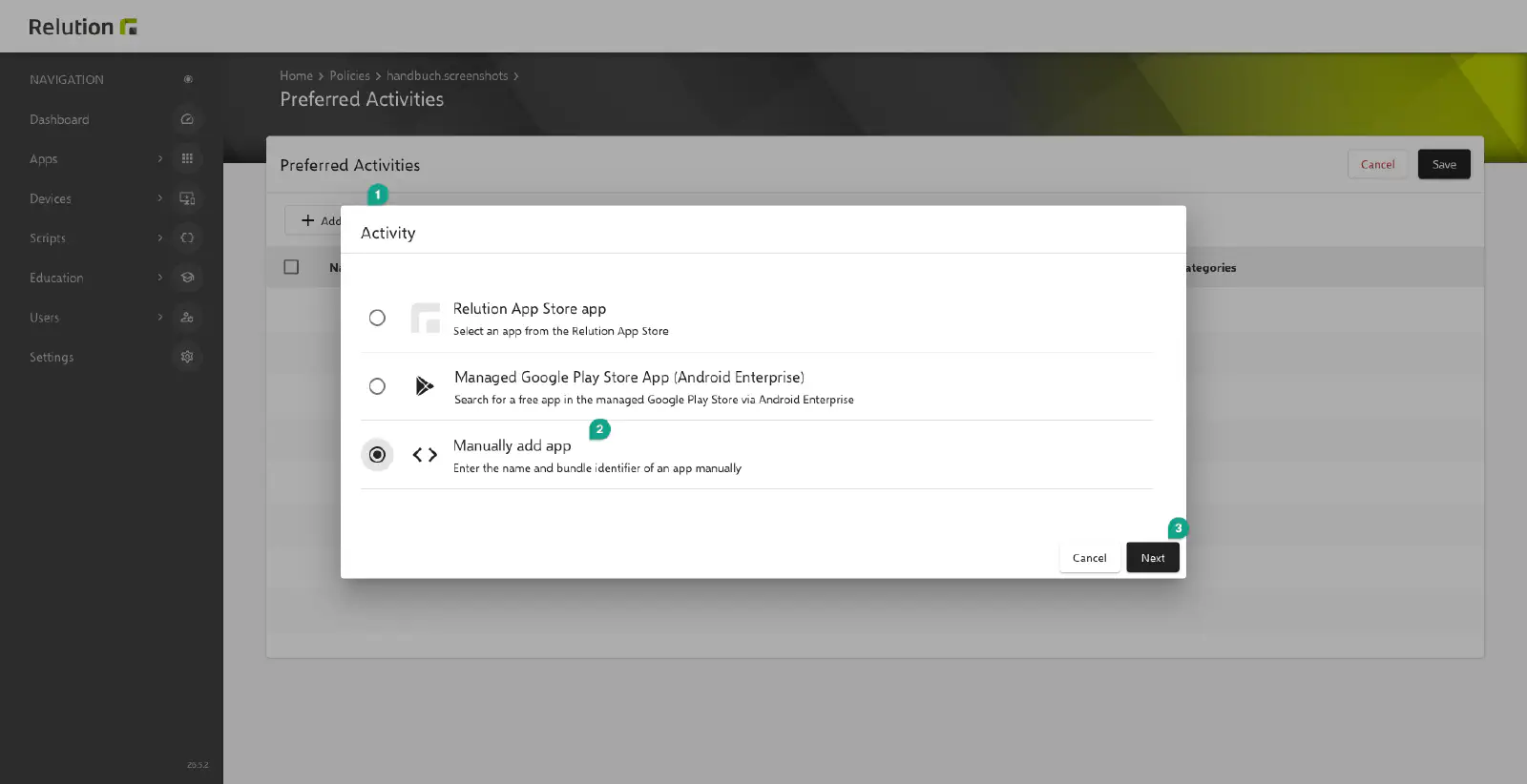Open Education in the navigation

(x=56, y=278)
